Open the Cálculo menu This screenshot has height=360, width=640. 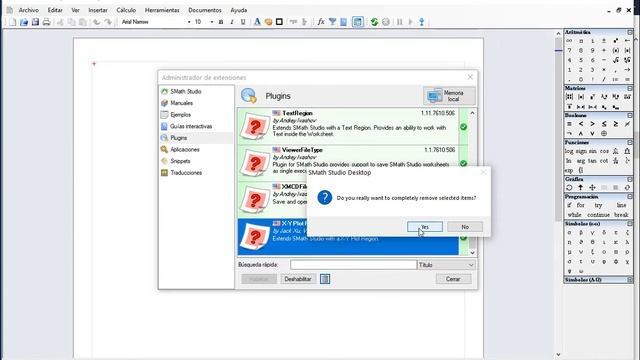click(x=126, y=10)
